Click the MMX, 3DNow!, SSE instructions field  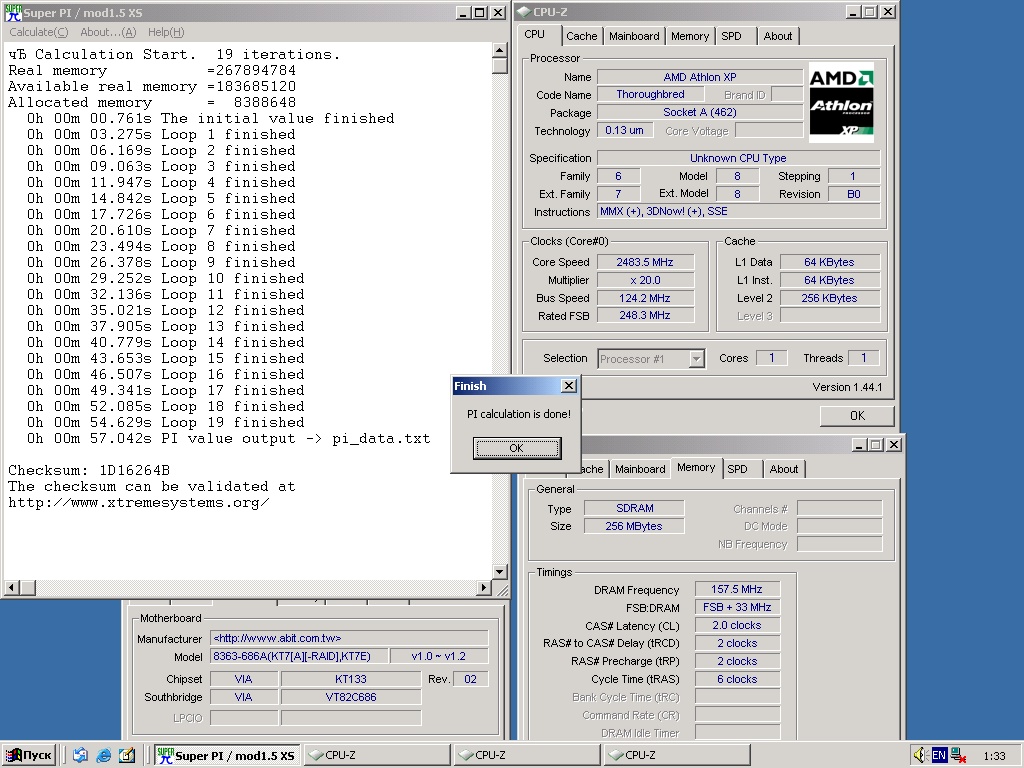coord(739,212)
